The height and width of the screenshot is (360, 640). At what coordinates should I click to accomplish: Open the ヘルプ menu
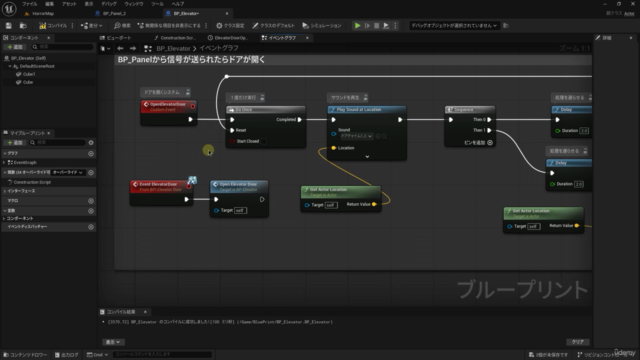pos(178,4)
